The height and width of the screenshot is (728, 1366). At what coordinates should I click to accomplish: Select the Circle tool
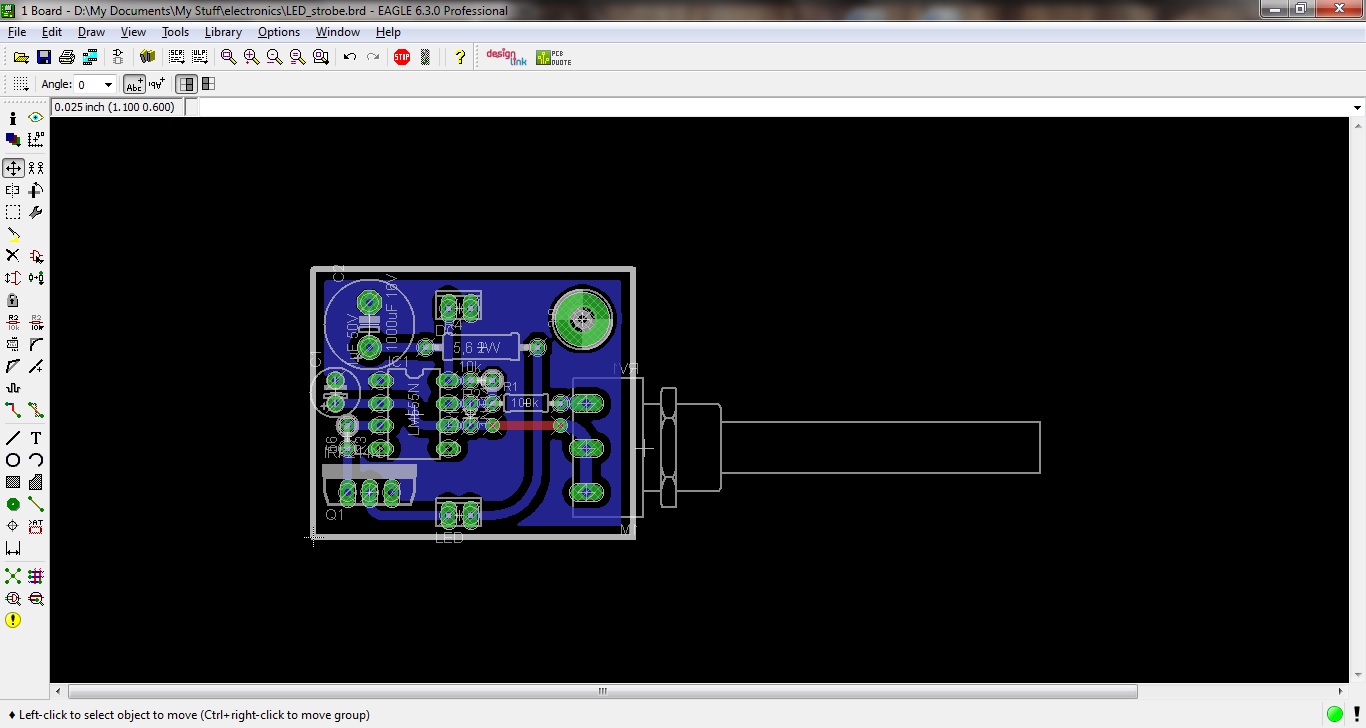point(13,460)
